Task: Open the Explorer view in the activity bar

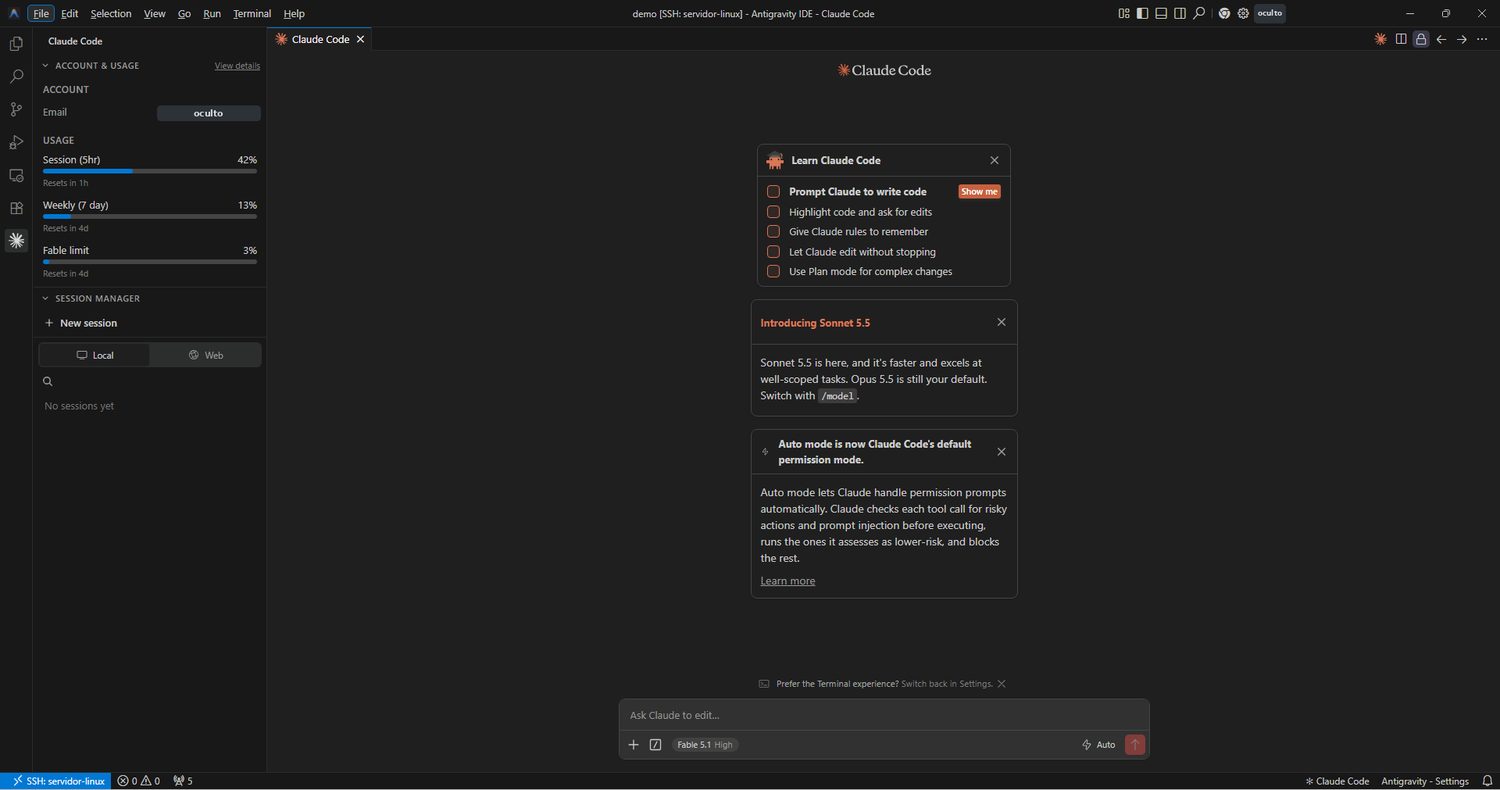Action: pos(16,44)
